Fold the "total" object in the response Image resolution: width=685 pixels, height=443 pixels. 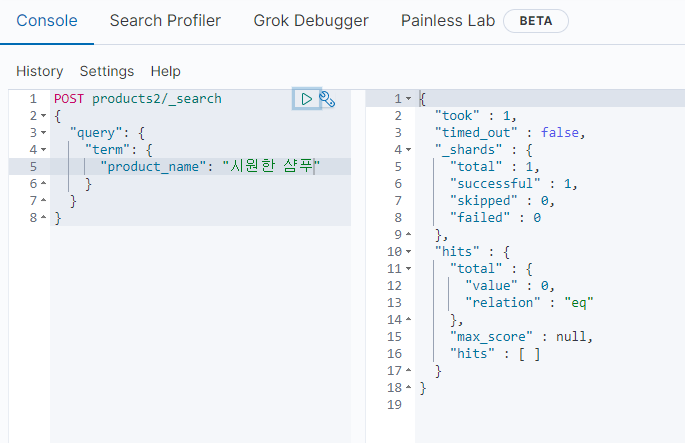click(409, 269)
